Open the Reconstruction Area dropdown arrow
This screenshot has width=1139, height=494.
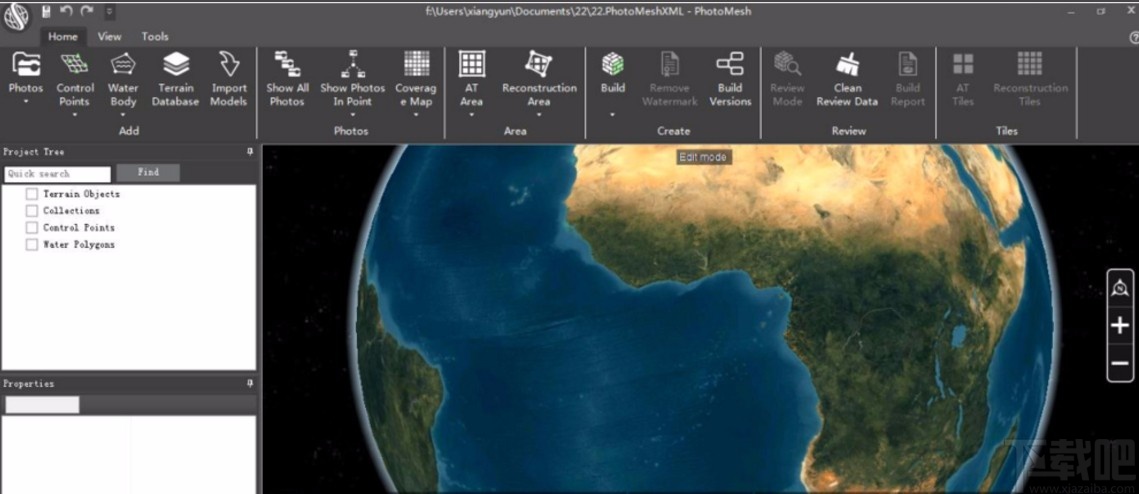[x=538, y=115]
